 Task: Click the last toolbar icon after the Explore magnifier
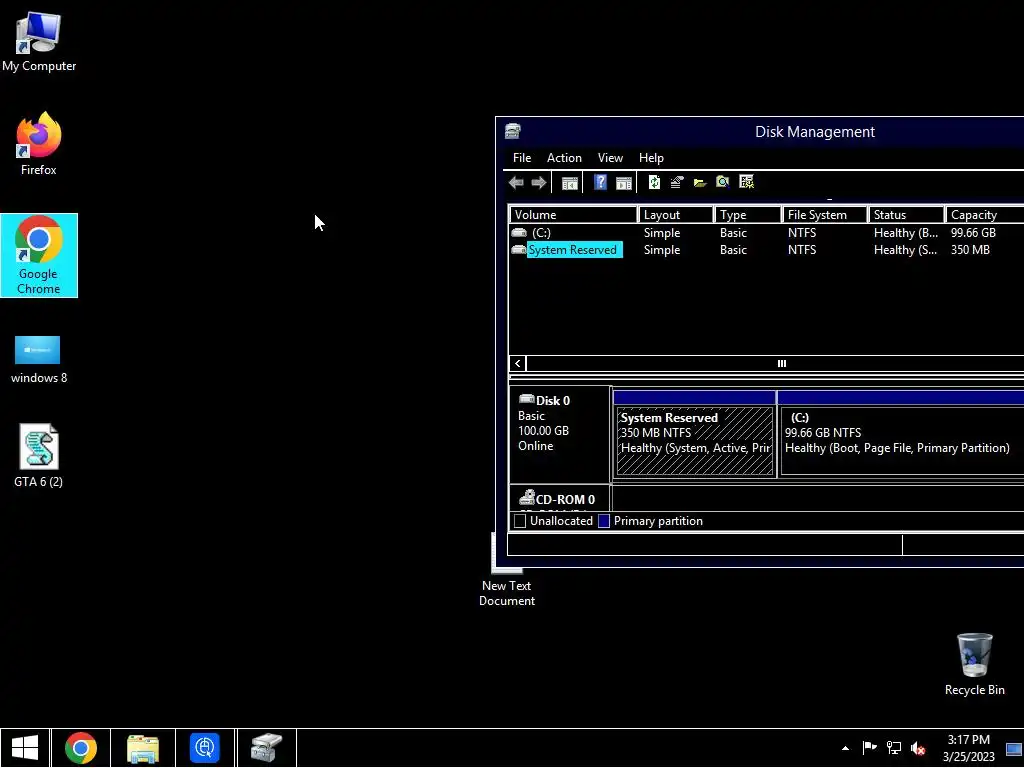pos(746,182)
